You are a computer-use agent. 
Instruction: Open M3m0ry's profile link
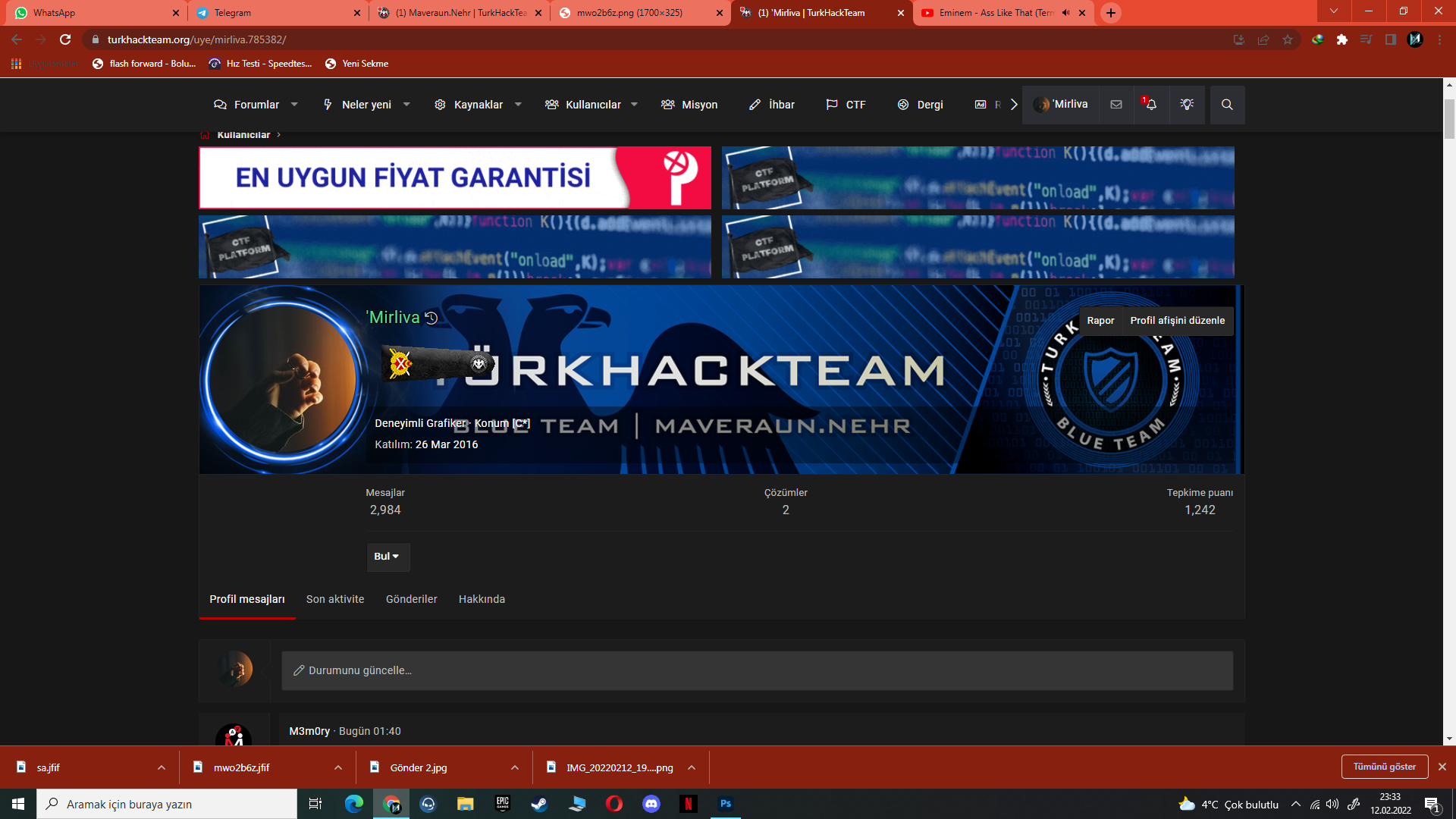tap(309, 731)
